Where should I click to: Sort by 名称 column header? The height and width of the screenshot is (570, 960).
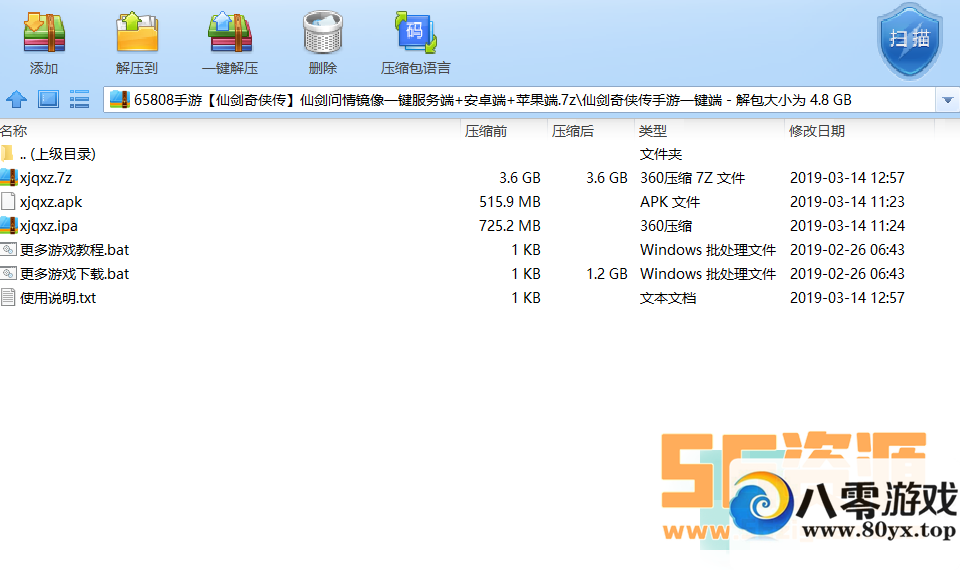[13, 131]
